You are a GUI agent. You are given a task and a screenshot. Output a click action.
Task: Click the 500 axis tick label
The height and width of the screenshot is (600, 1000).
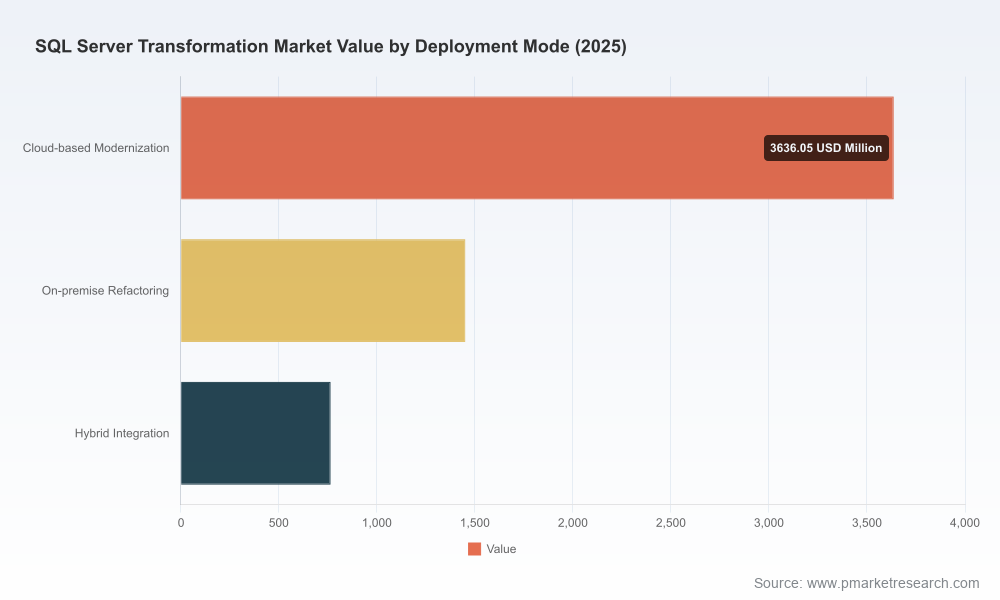(x=279, y=523)
